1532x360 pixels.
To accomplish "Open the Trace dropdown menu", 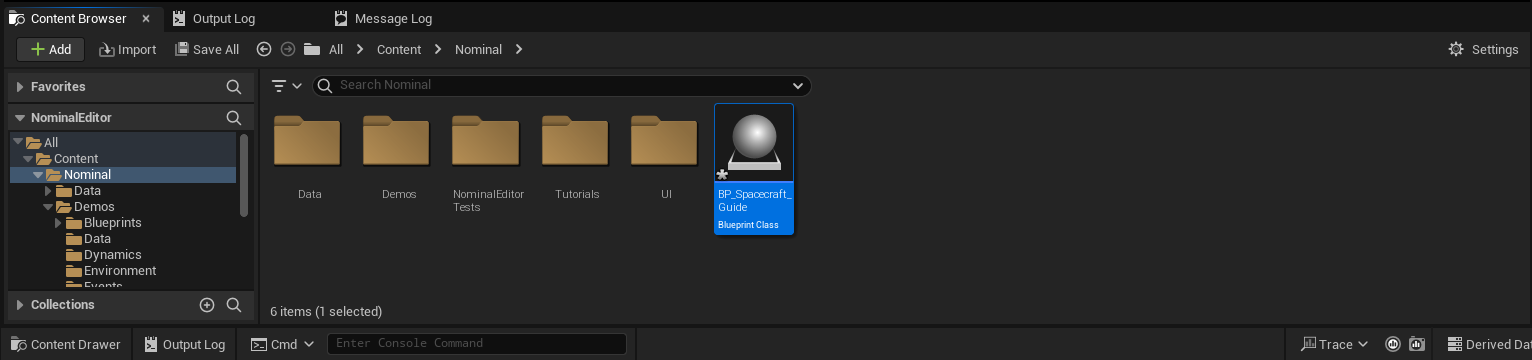I will pos(1335,344).
